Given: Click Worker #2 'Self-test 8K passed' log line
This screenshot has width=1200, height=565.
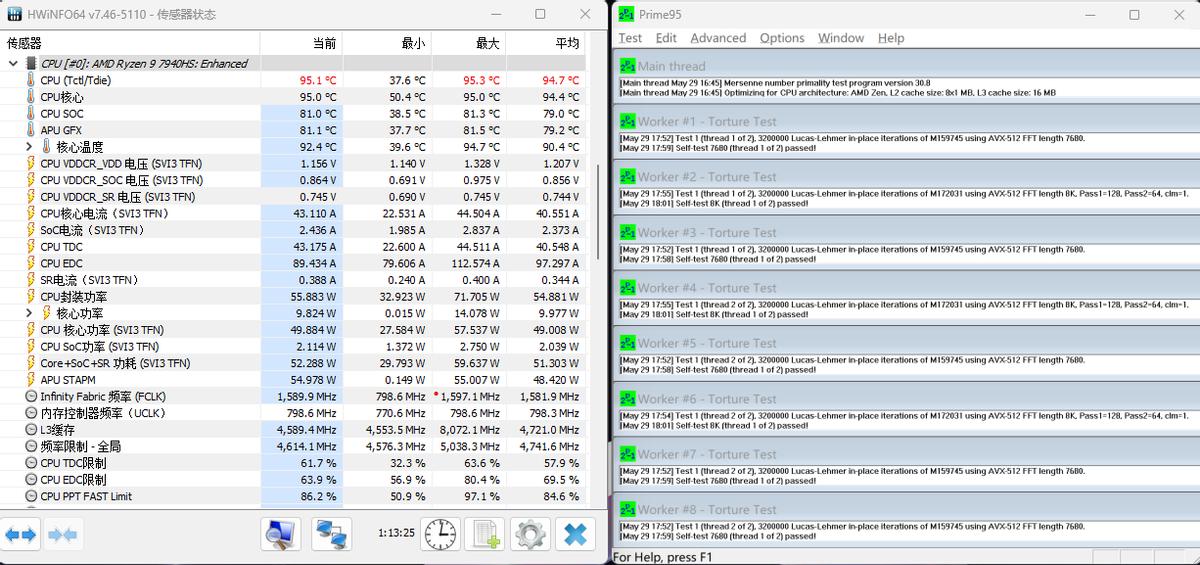Looking at the screenshot, I should pyautogui.click(x=714, y=203).
